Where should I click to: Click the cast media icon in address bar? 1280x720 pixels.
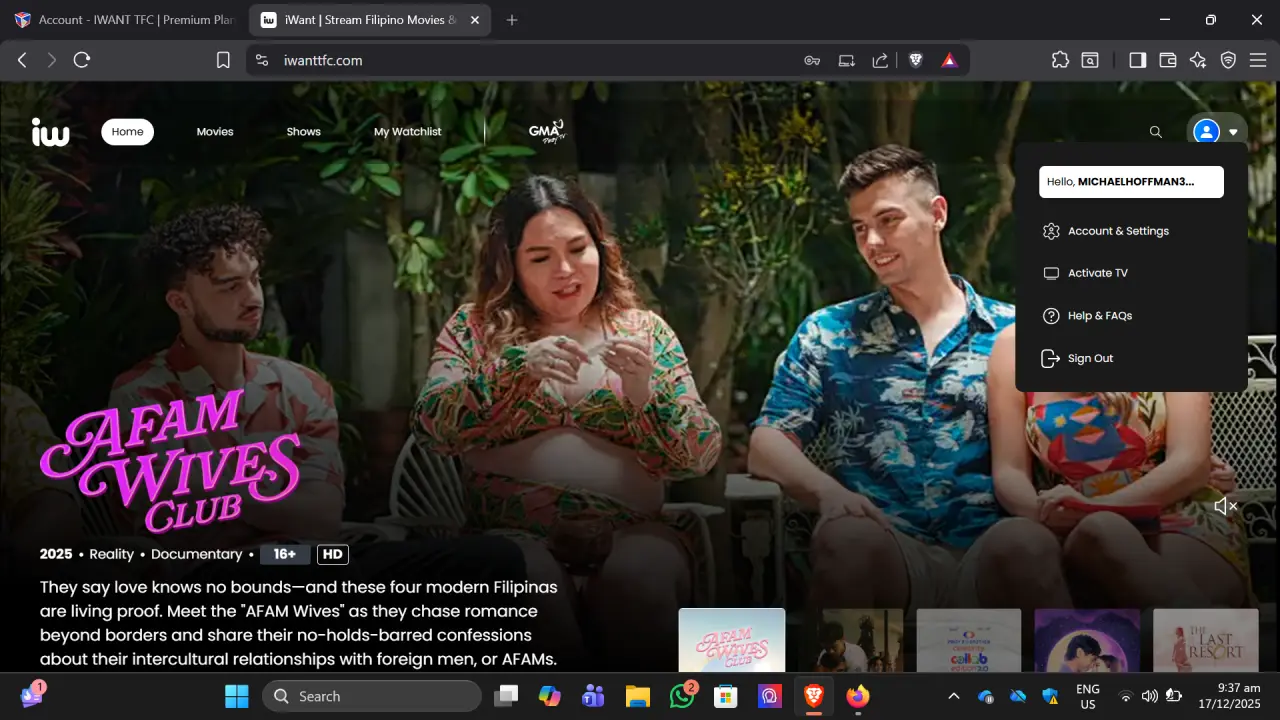847,60
